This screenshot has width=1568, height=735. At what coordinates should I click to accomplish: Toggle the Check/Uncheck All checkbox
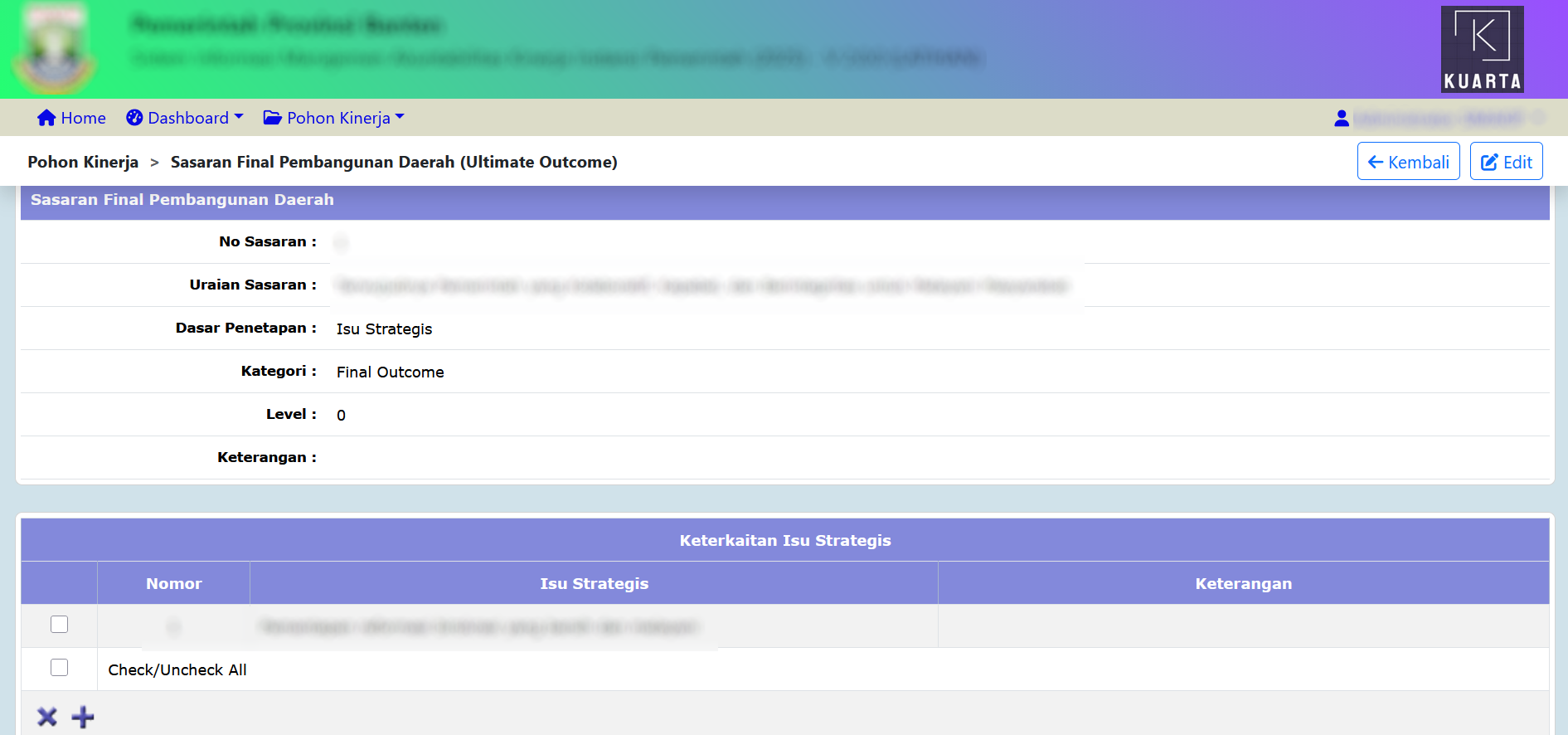(59, 668)
